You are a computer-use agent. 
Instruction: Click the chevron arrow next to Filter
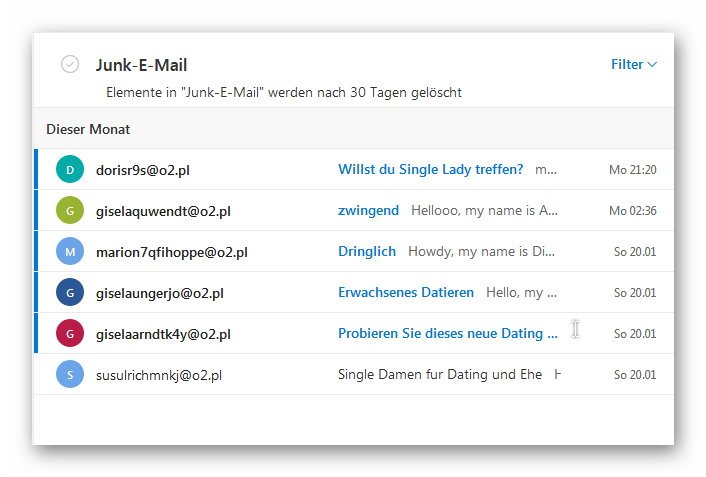coord(652,65)
